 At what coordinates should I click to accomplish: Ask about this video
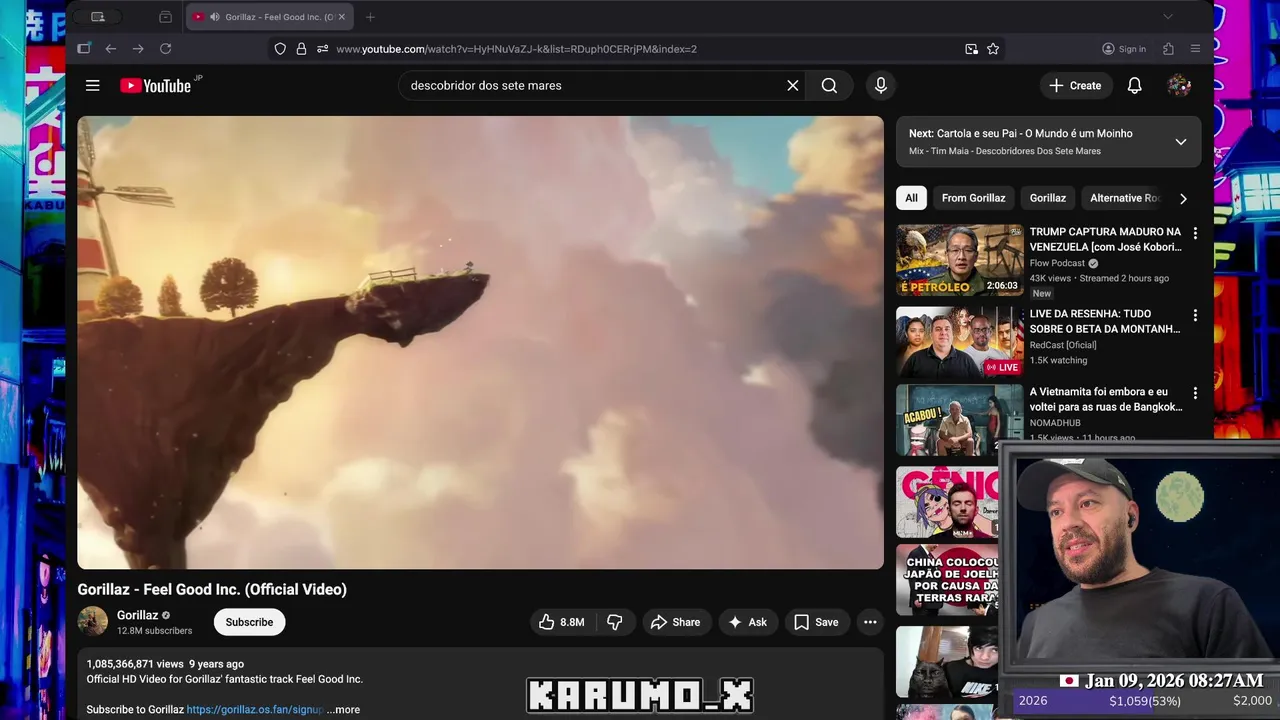coord(747,622)
